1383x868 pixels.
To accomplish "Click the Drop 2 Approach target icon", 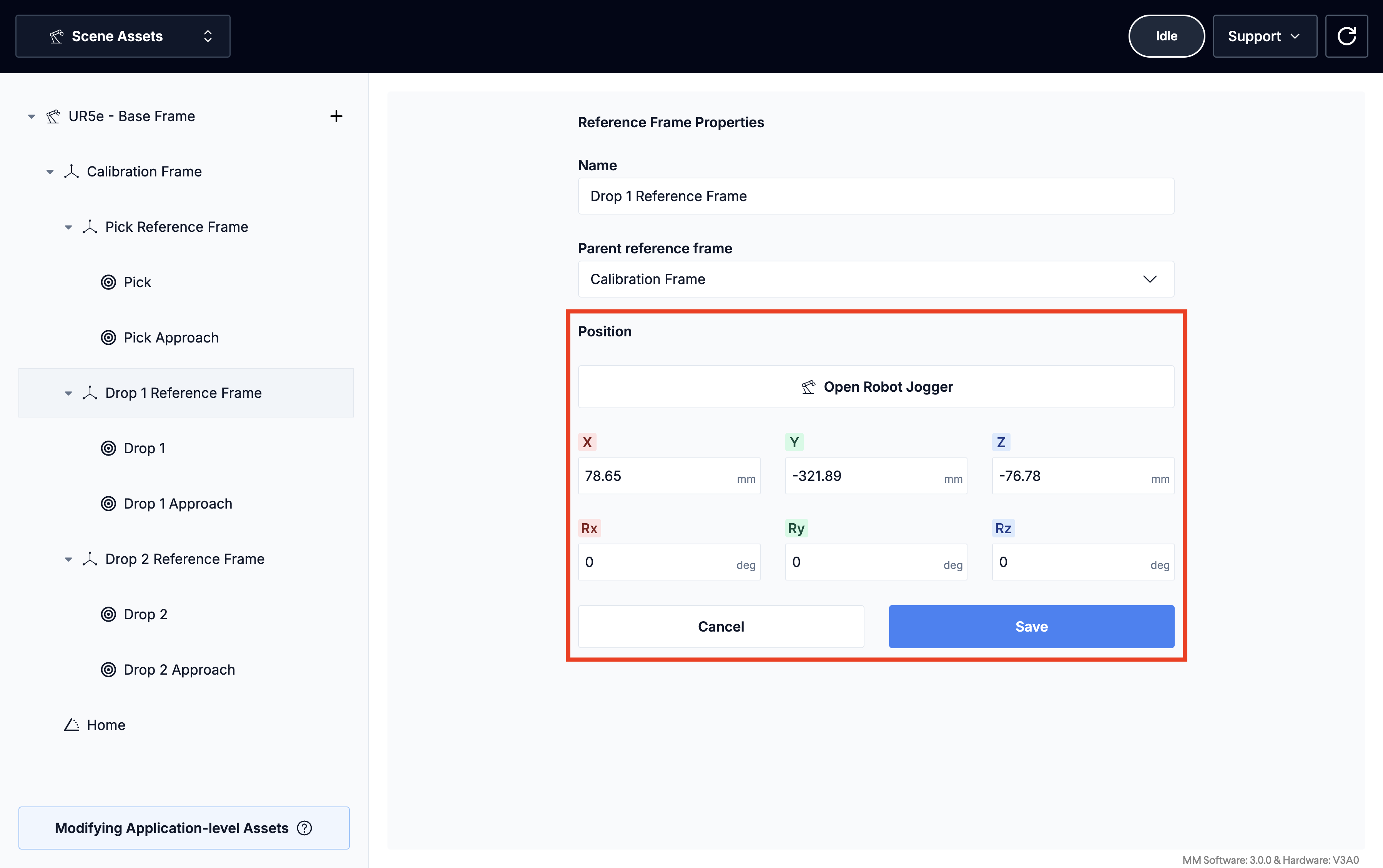I will click(x=108, y=670).
